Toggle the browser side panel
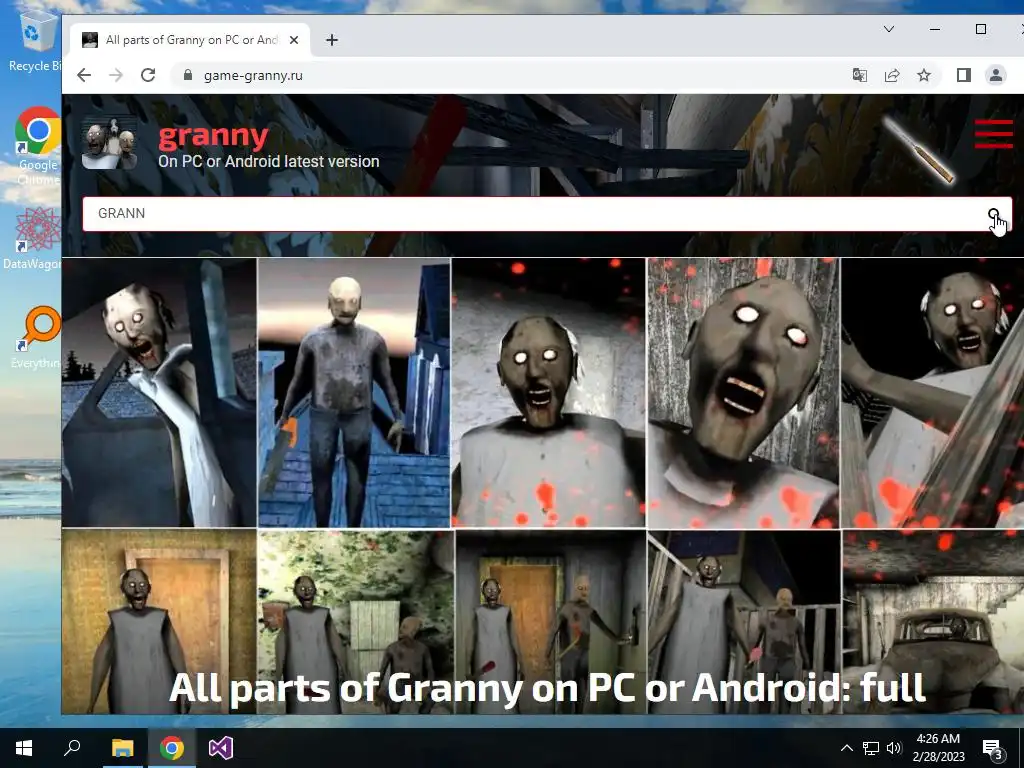This screenshot has width=1024, height=768. pyautogui.click(x=963, y=75)
